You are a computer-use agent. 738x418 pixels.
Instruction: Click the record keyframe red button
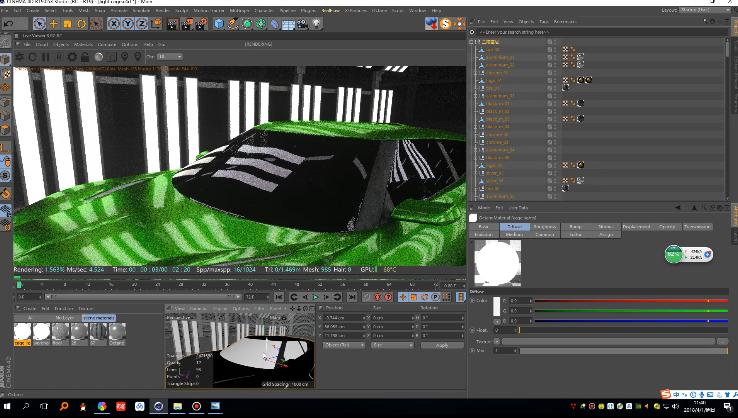[x=377, y=297]
